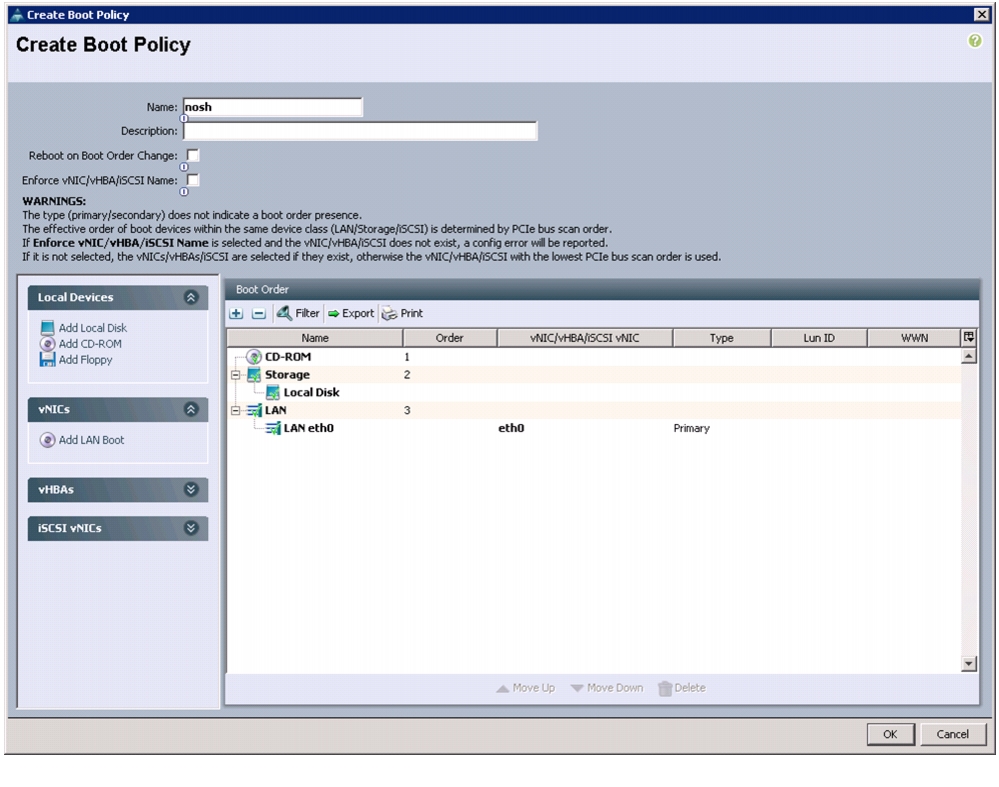Close the Create Boot Policy dialog
Screen dimensions: 999x787
point(982,15)
